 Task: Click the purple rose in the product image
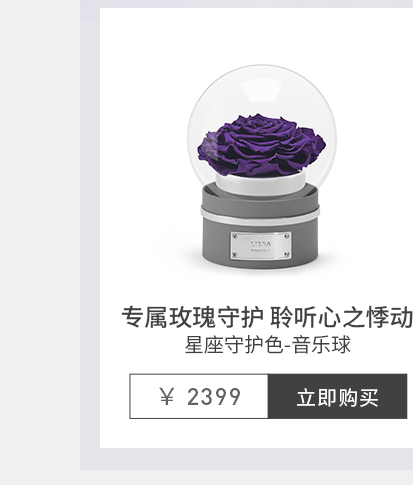[262, 145]
